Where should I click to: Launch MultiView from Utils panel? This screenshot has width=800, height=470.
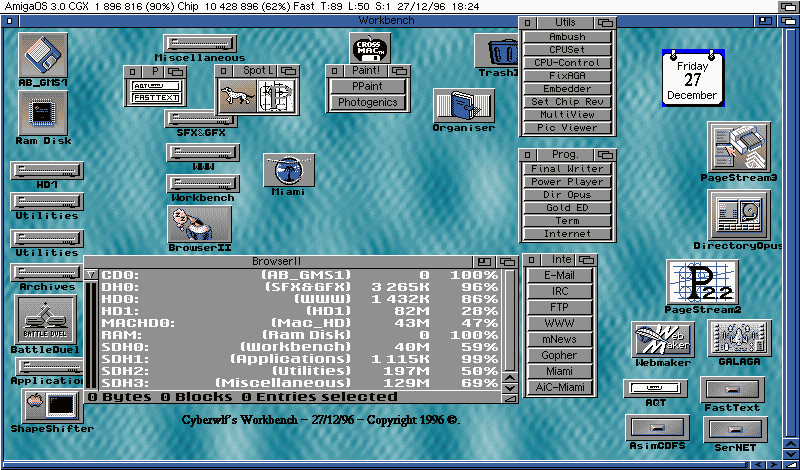point(567,115)
